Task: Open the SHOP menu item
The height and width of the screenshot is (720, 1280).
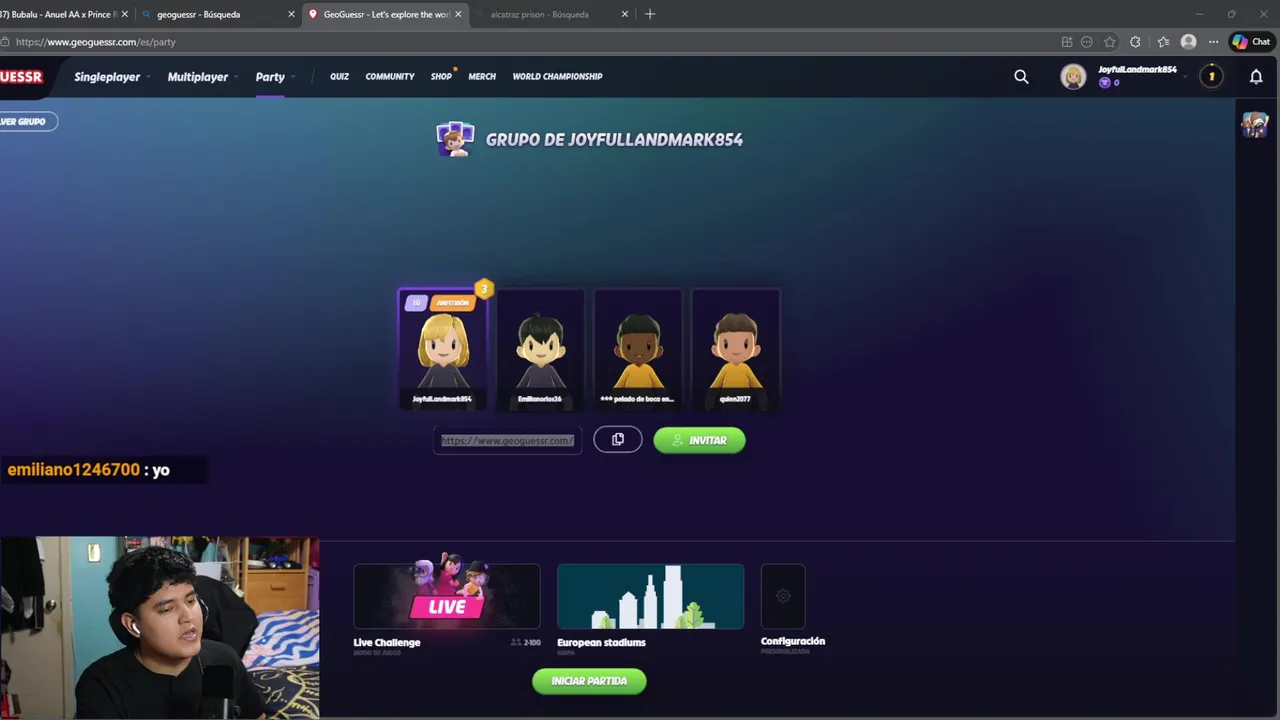Action: [441, 77]
